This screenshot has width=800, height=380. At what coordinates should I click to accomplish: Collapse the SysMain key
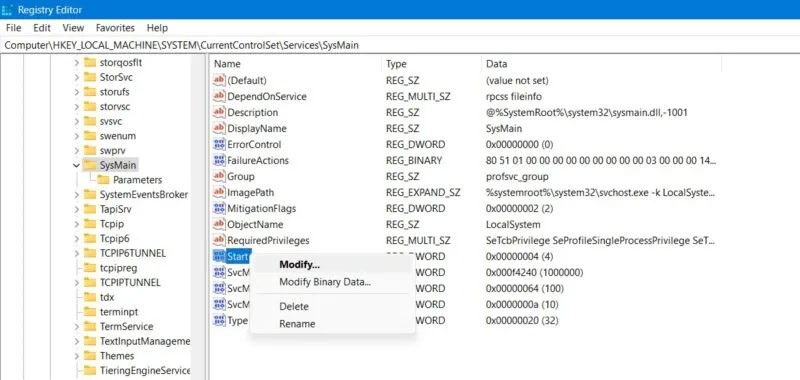pos(77,165)
